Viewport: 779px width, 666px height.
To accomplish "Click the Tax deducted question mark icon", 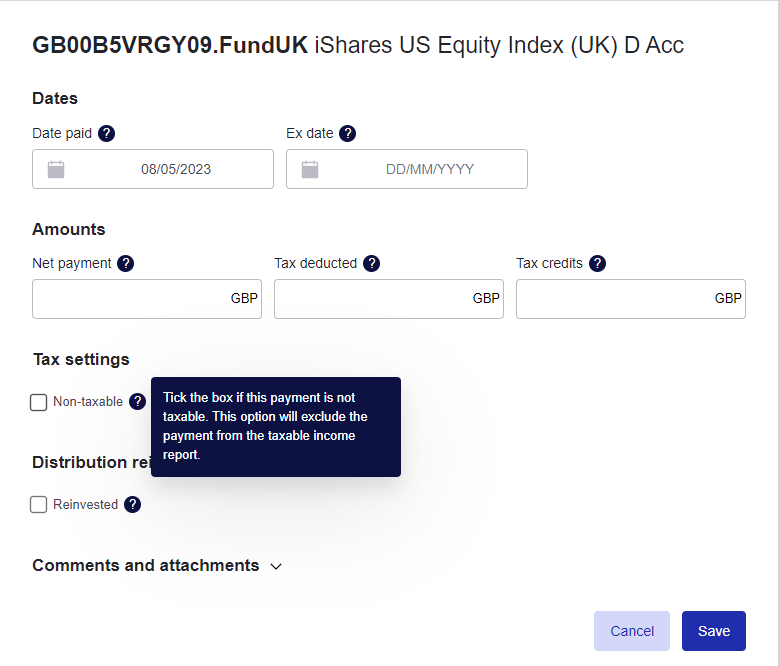I will pos(371,263).
